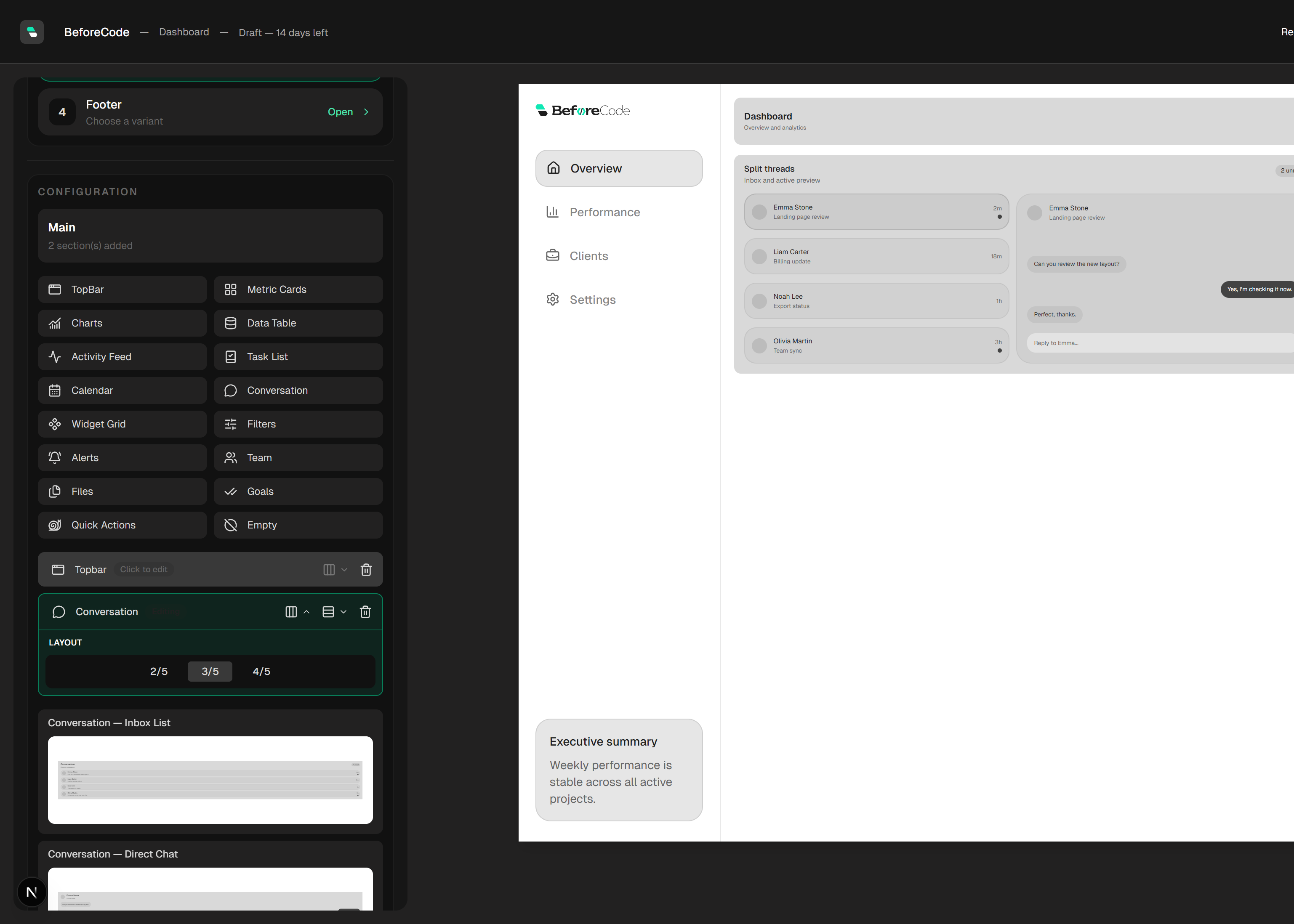This screenshot has height=924, width=1294.
Task: Click the TopBar component icon
Action: click(55, 289)
